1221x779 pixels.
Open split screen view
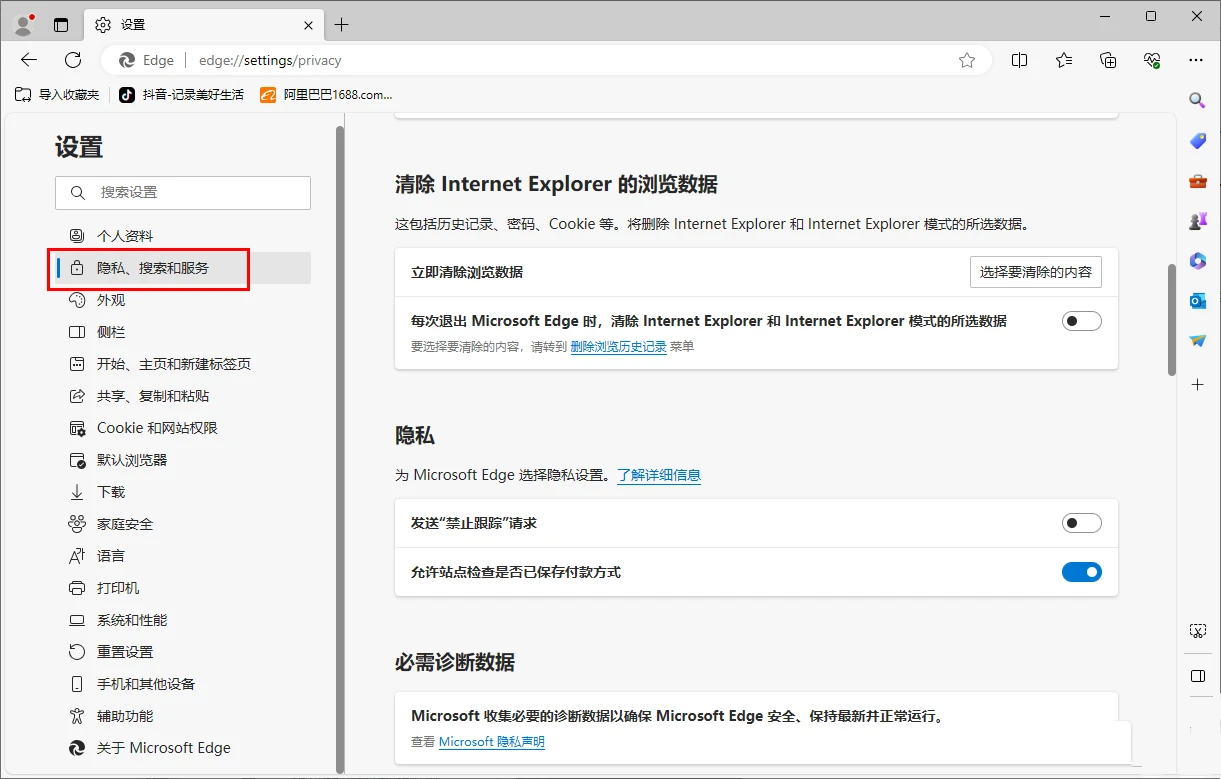pos(1019,60)
